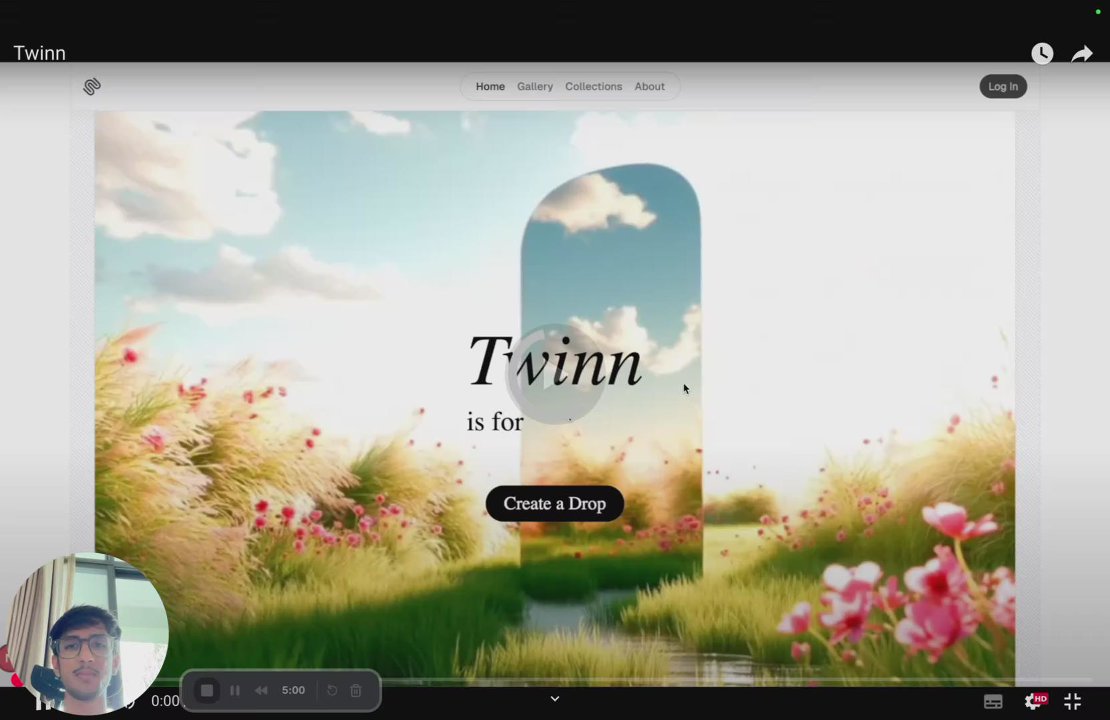
Task: Click the 'is for' tagline text
Action: [495, 422]
